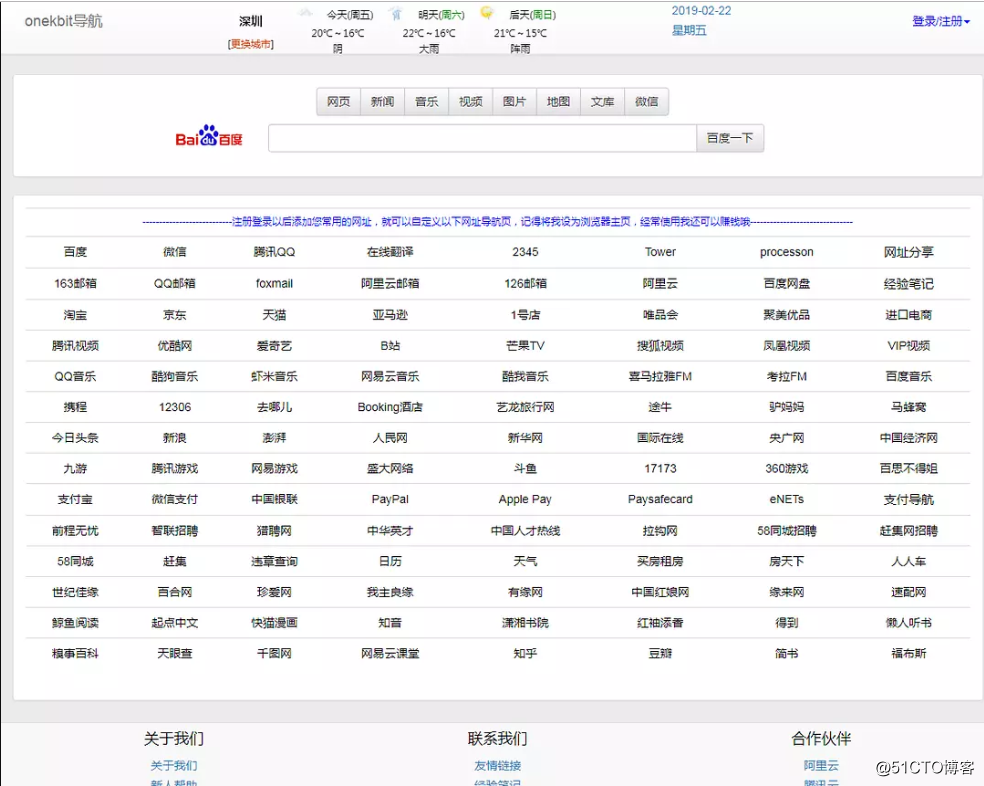Open the 17173 link
The image size is (984, 786).
click(660, 468)
